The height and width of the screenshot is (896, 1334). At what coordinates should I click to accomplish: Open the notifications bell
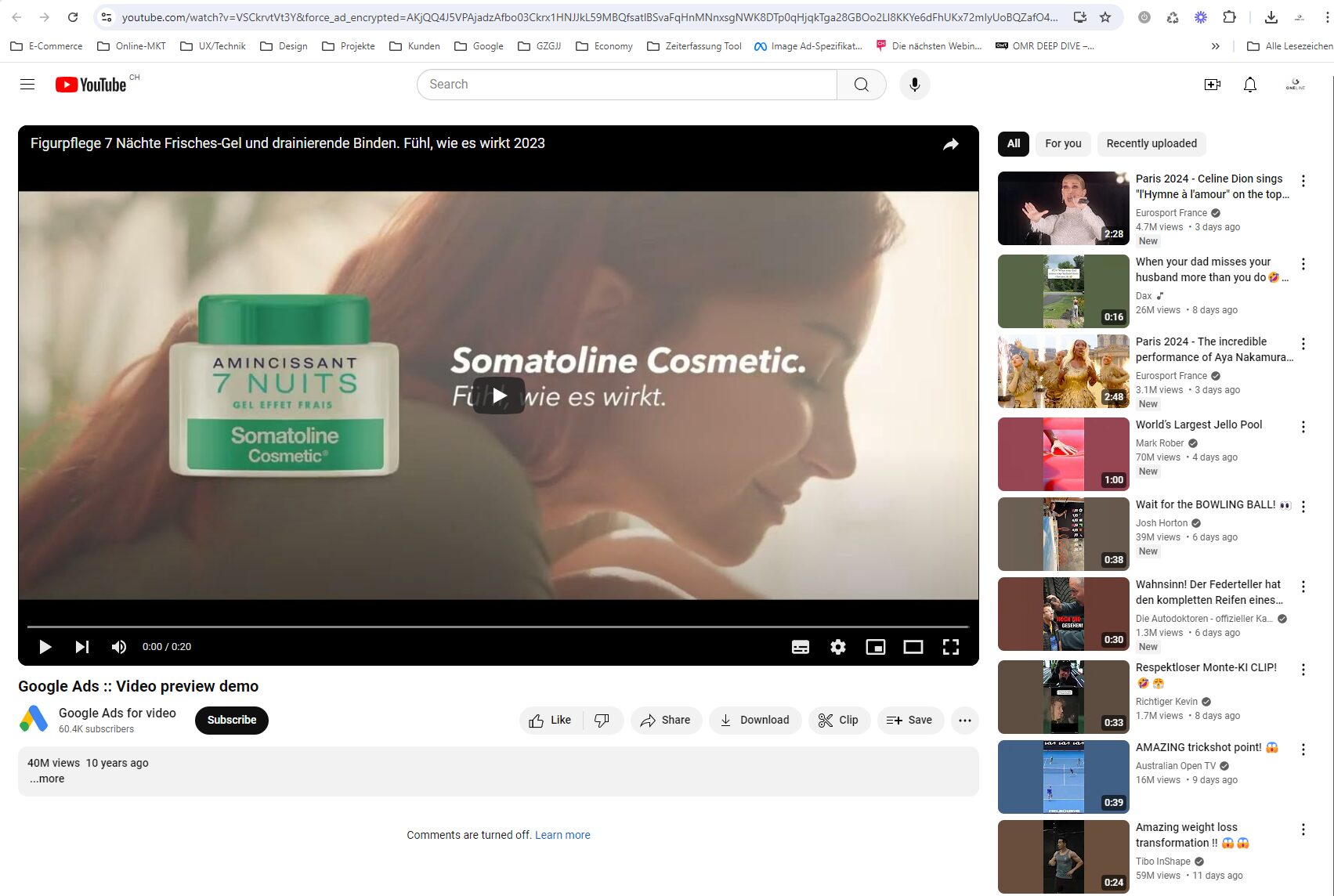coord(1250,84)
